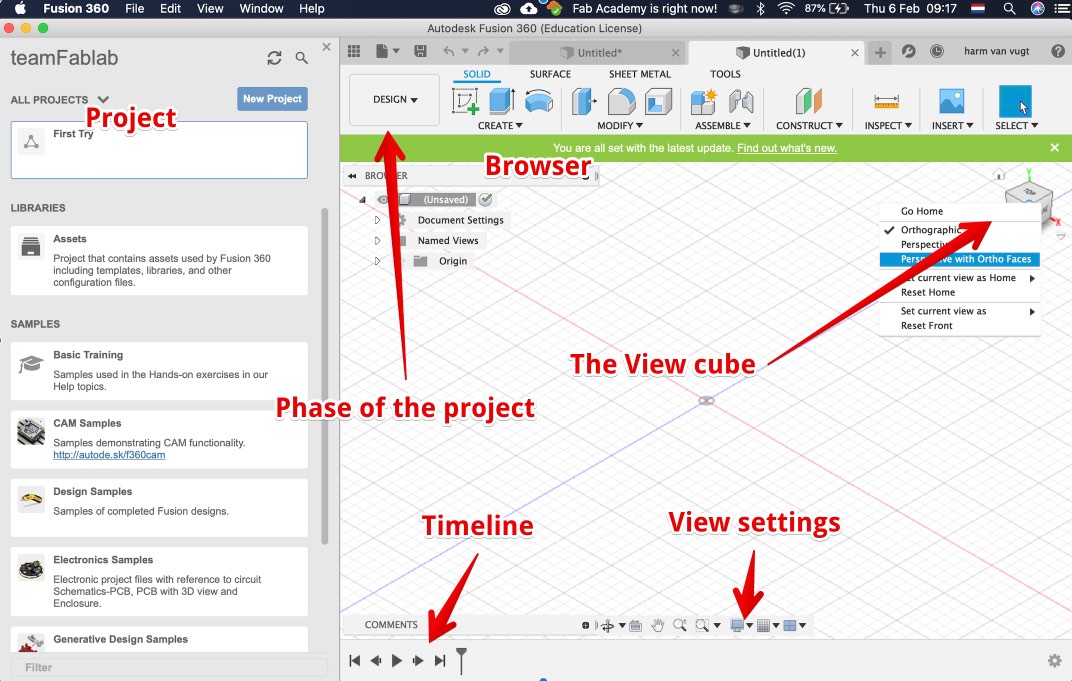Expand the Named Views tree node
This screenshot has height=681, width=1072.
(x=377, y=241)
